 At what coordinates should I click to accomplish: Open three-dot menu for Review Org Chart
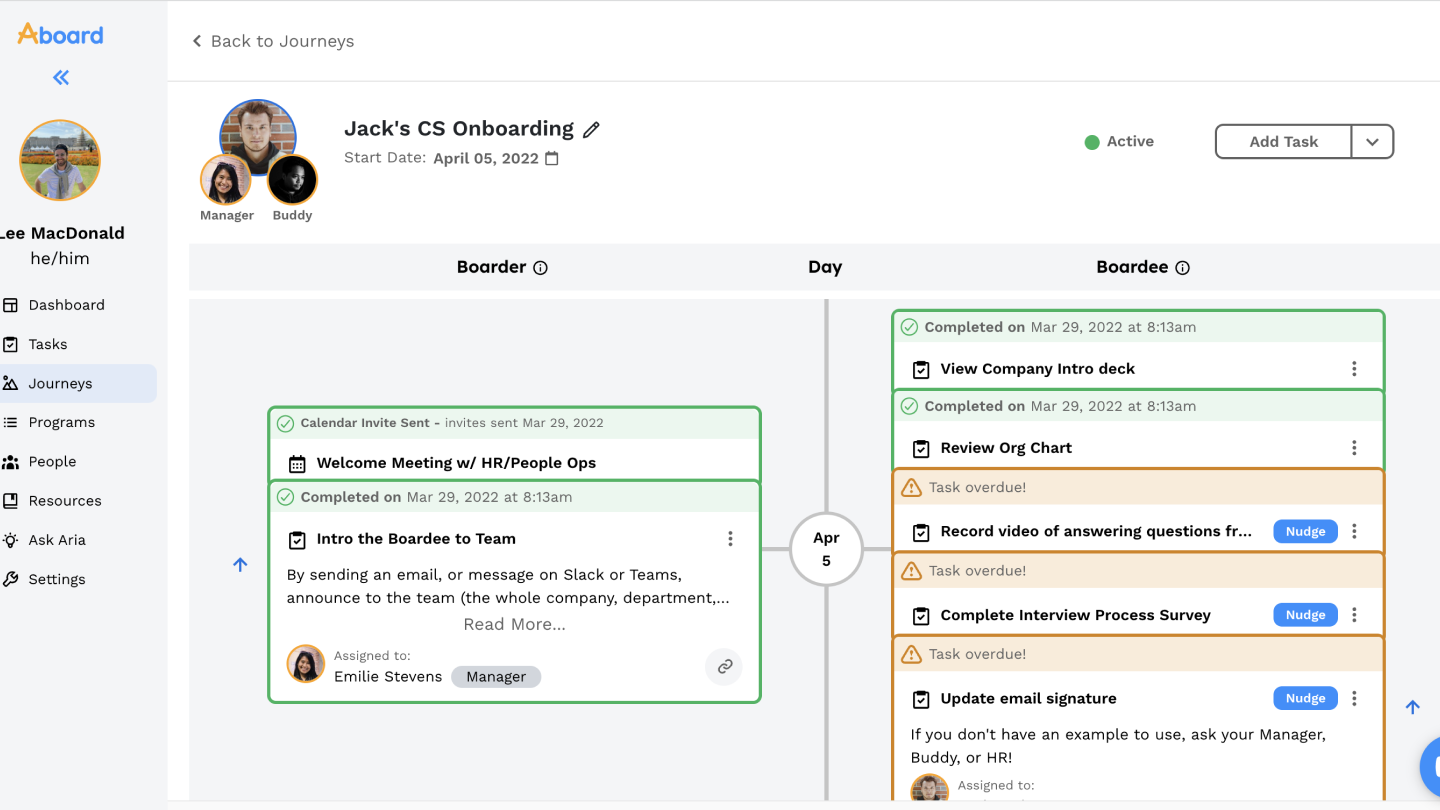point(1354,448)
